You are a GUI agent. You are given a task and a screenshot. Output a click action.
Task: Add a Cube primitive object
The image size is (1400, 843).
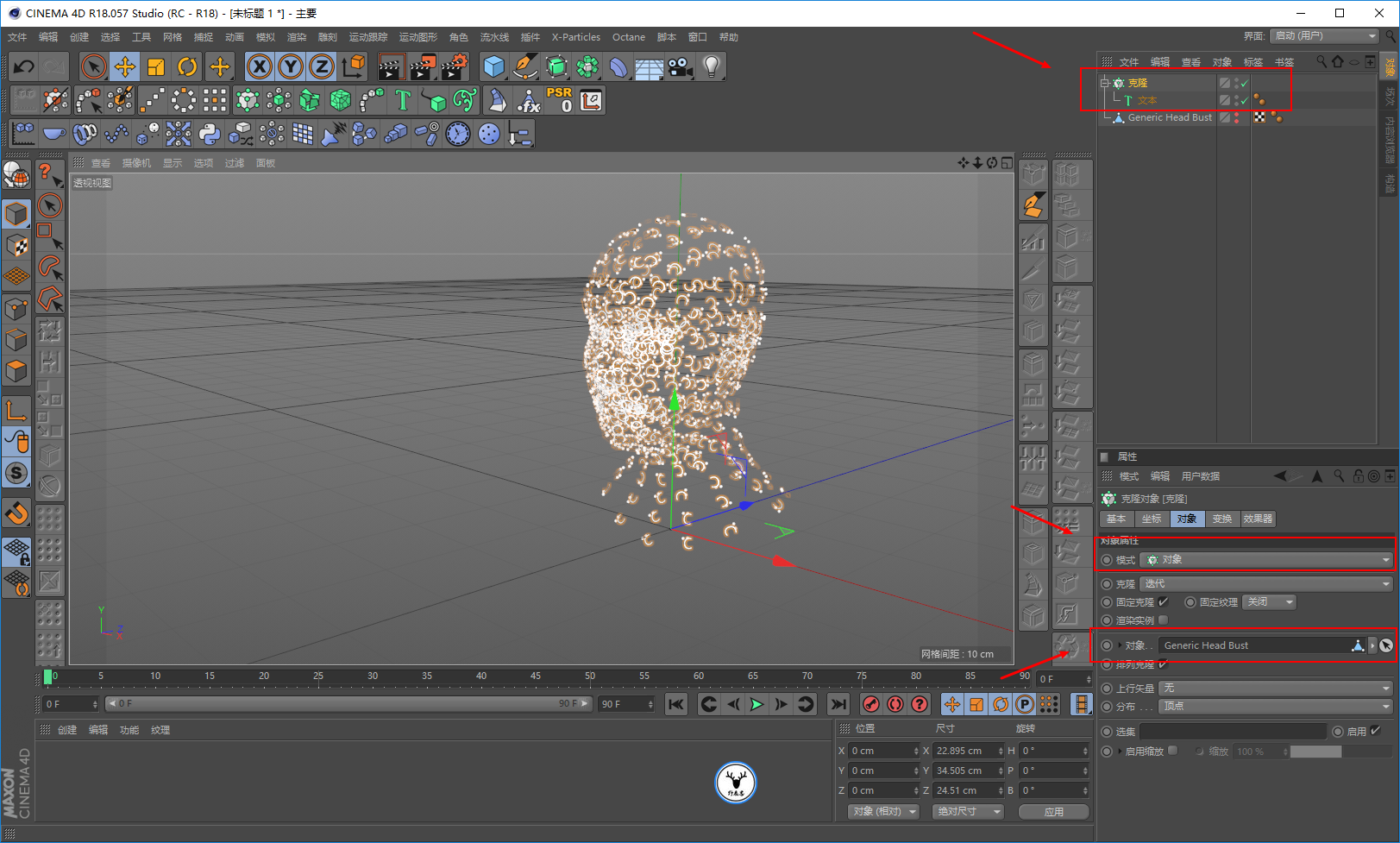click(493, 66)
